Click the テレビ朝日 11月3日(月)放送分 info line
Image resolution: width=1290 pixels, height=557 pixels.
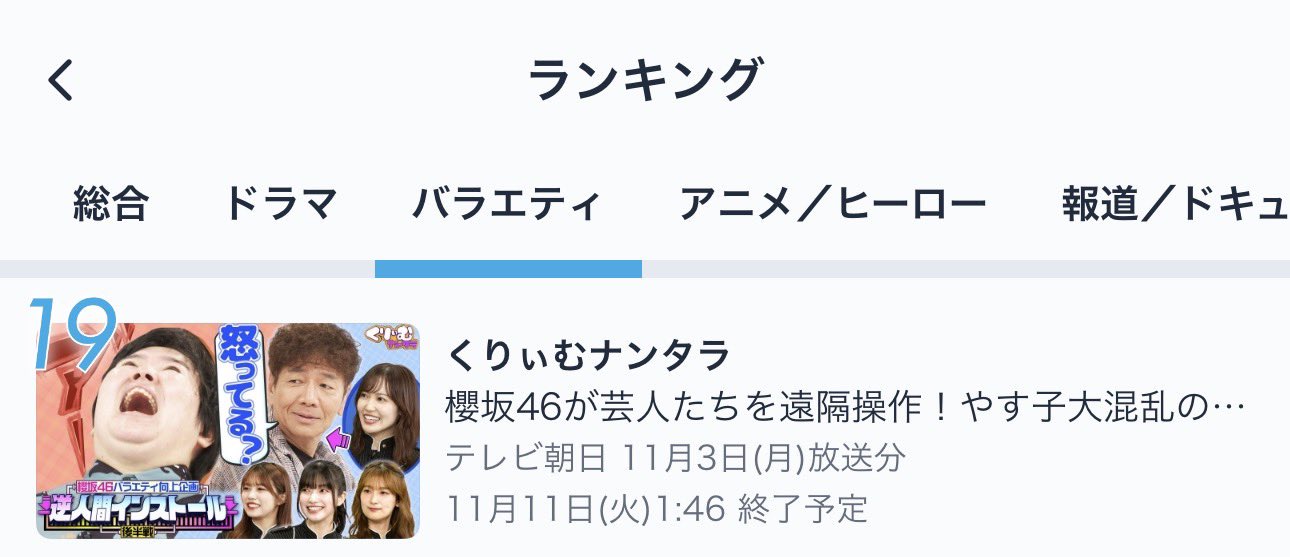[676, 458]
